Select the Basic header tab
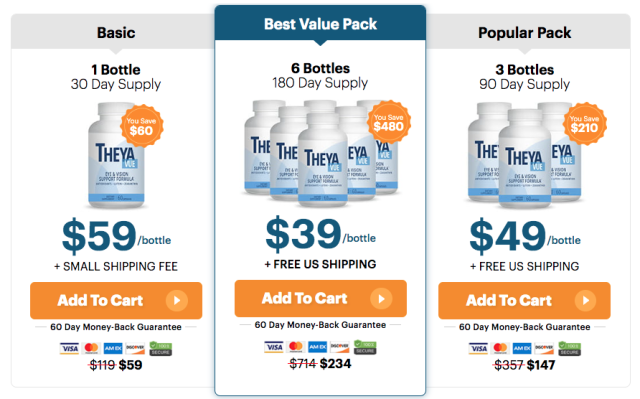Screen dimensions: 640x399 click(116, 32)
